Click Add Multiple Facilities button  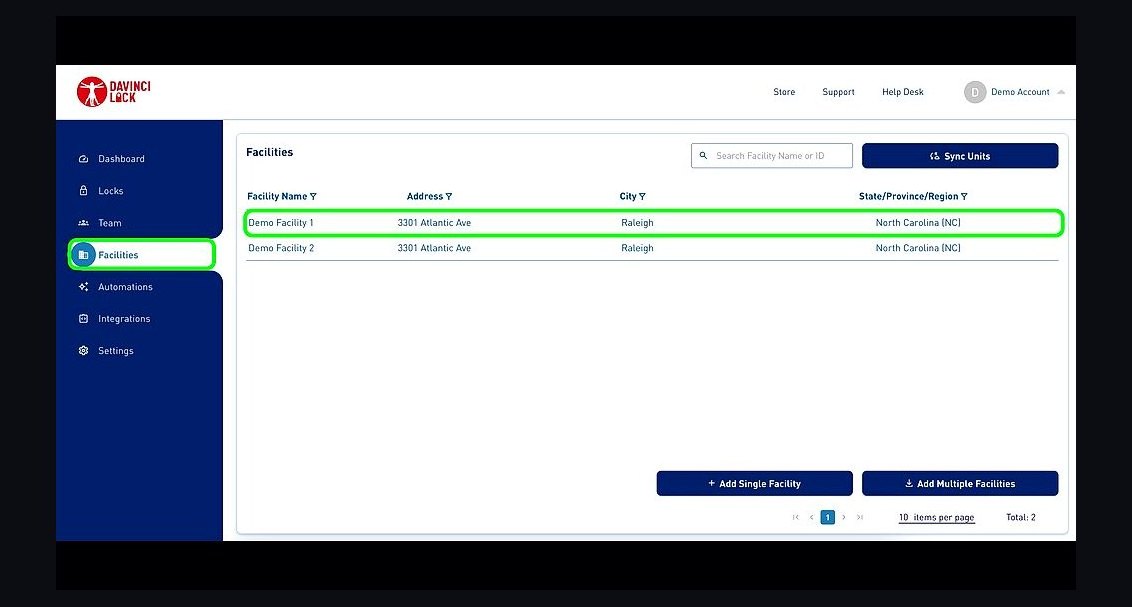point(960,484)
